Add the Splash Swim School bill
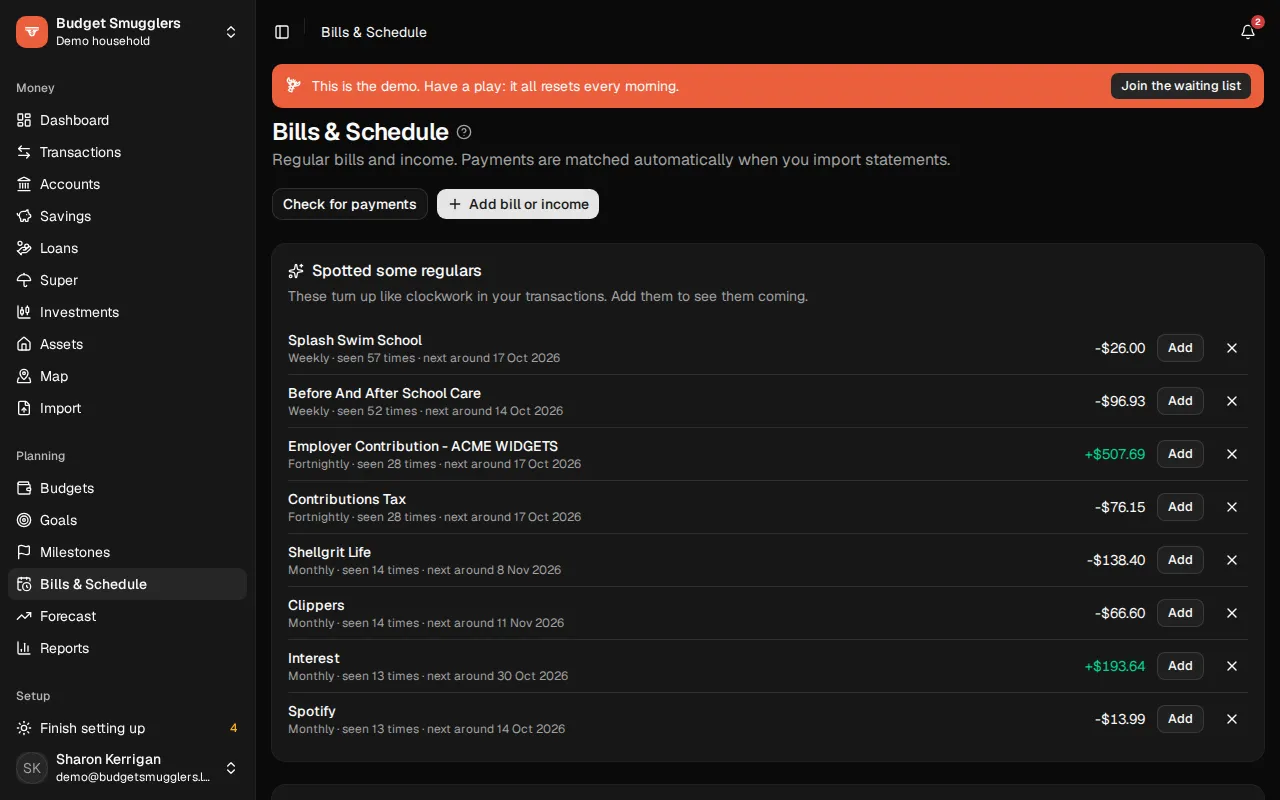The width and height of the screenshot is (1280, 800). point(1180,348)
